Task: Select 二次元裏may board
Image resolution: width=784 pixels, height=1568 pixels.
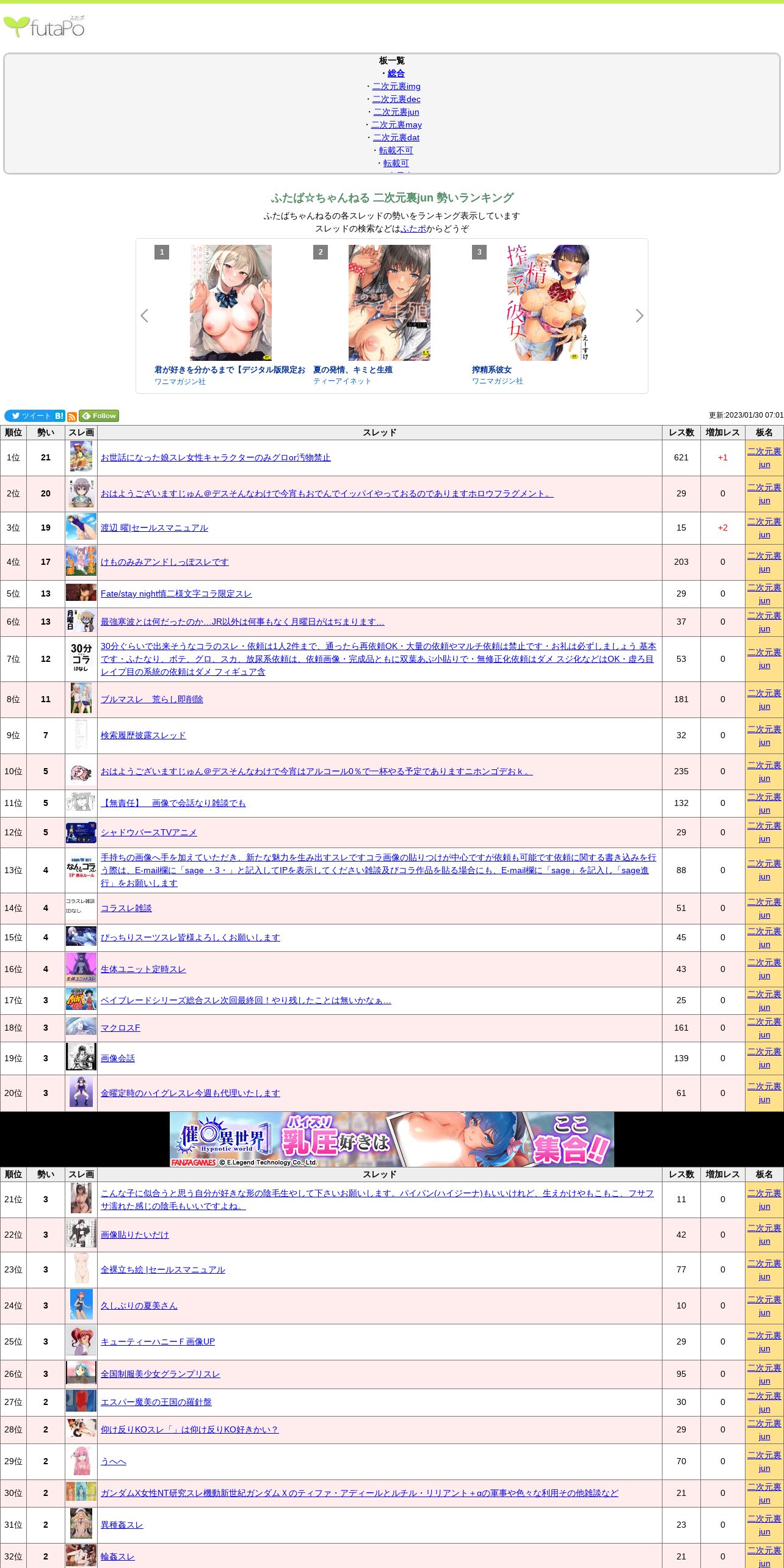Action: click(396, 125)
